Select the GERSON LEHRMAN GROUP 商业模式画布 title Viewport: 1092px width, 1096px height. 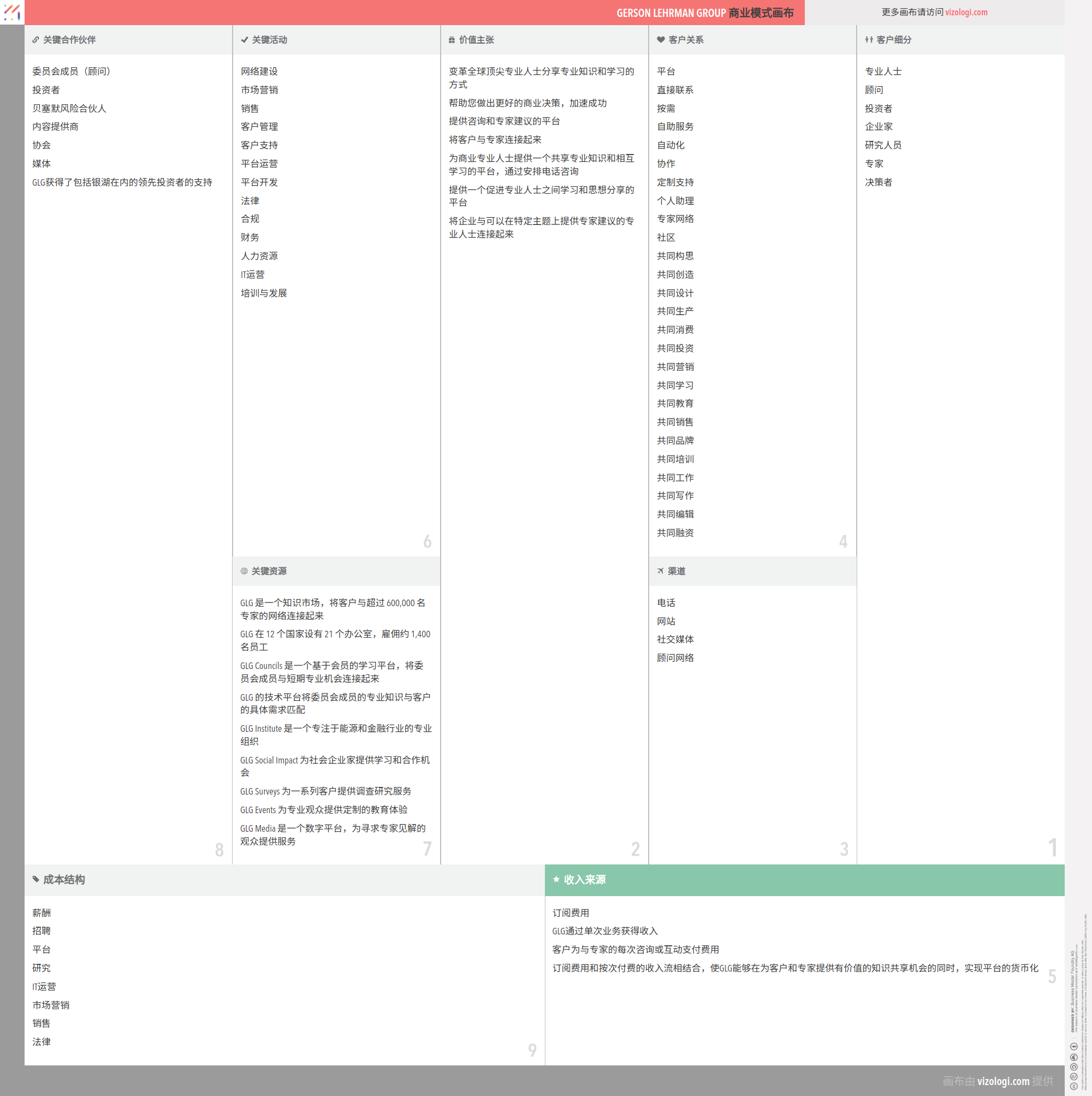pyautogui.click(x=704, y=13)
